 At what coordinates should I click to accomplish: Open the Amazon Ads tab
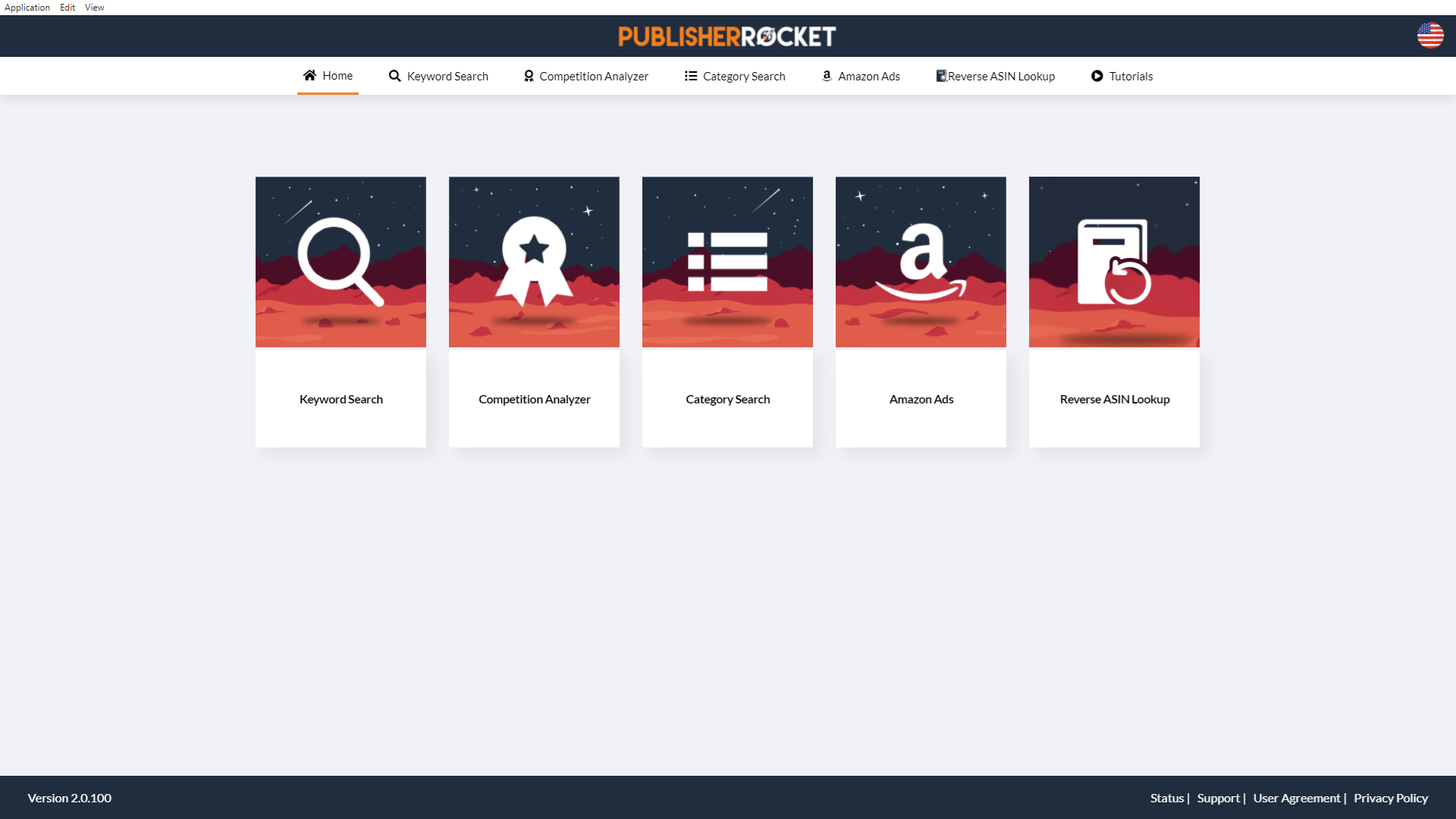pyautogui.click(x=861, y=76)
